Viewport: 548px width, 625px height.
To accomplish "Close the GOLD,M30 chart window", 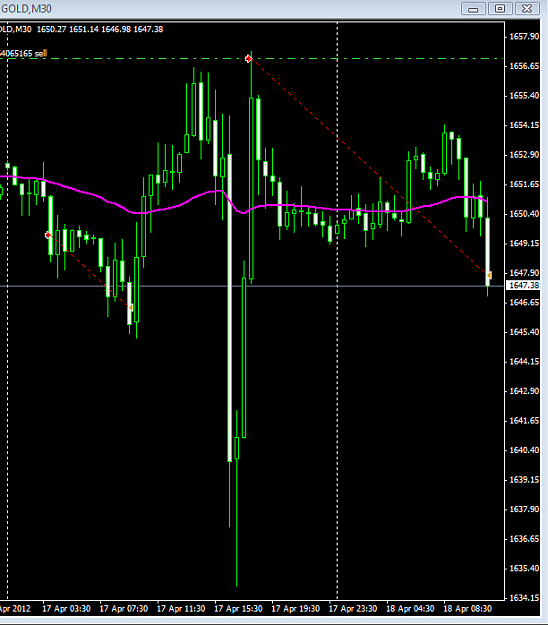I will (x=527, y=8).
